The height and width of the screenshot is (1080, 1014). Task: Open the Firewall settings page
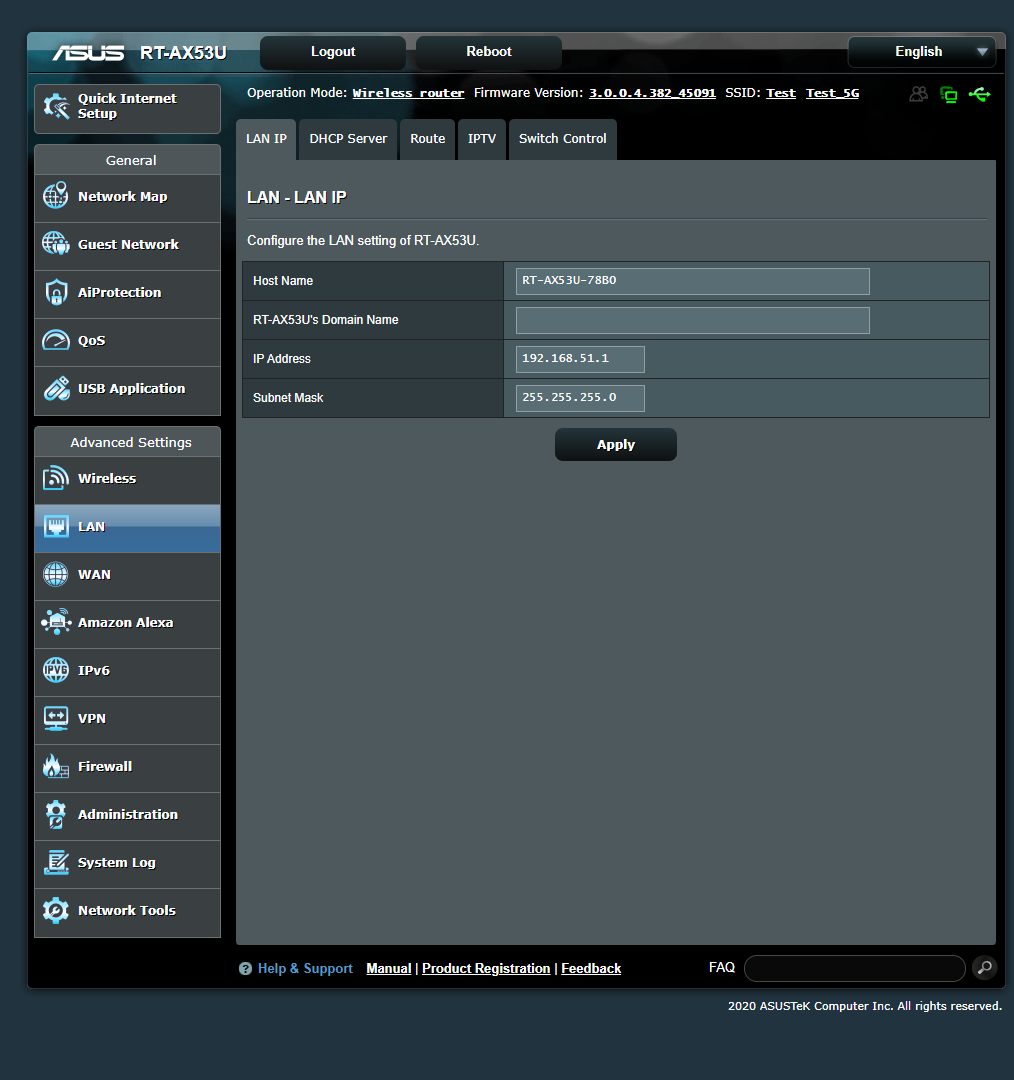127,768
